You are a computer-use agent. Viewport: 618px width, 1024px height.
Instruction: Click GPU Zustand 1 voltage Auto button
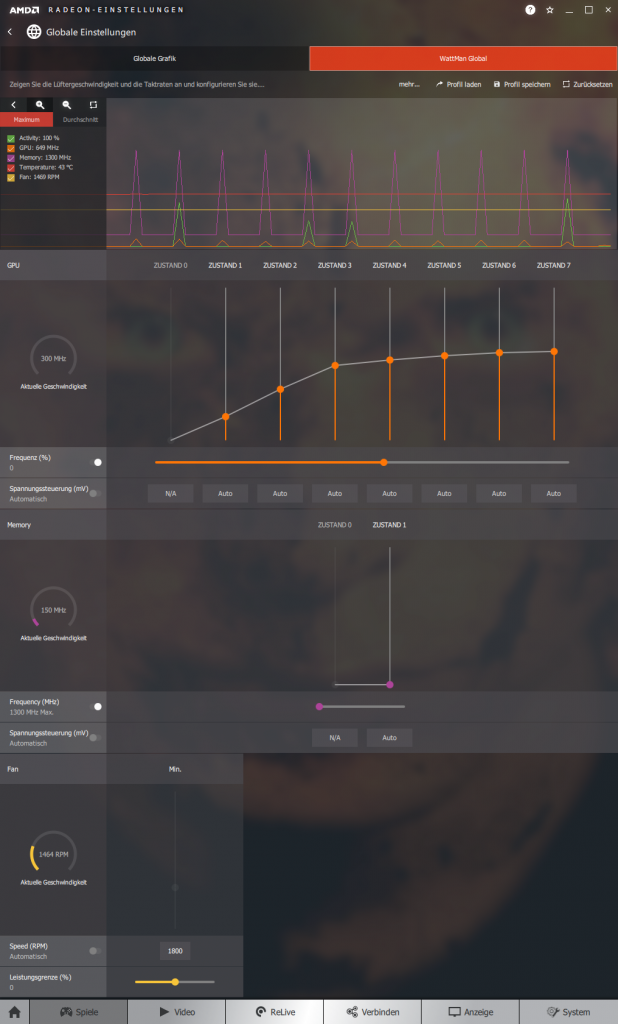[x=225, y=494]
